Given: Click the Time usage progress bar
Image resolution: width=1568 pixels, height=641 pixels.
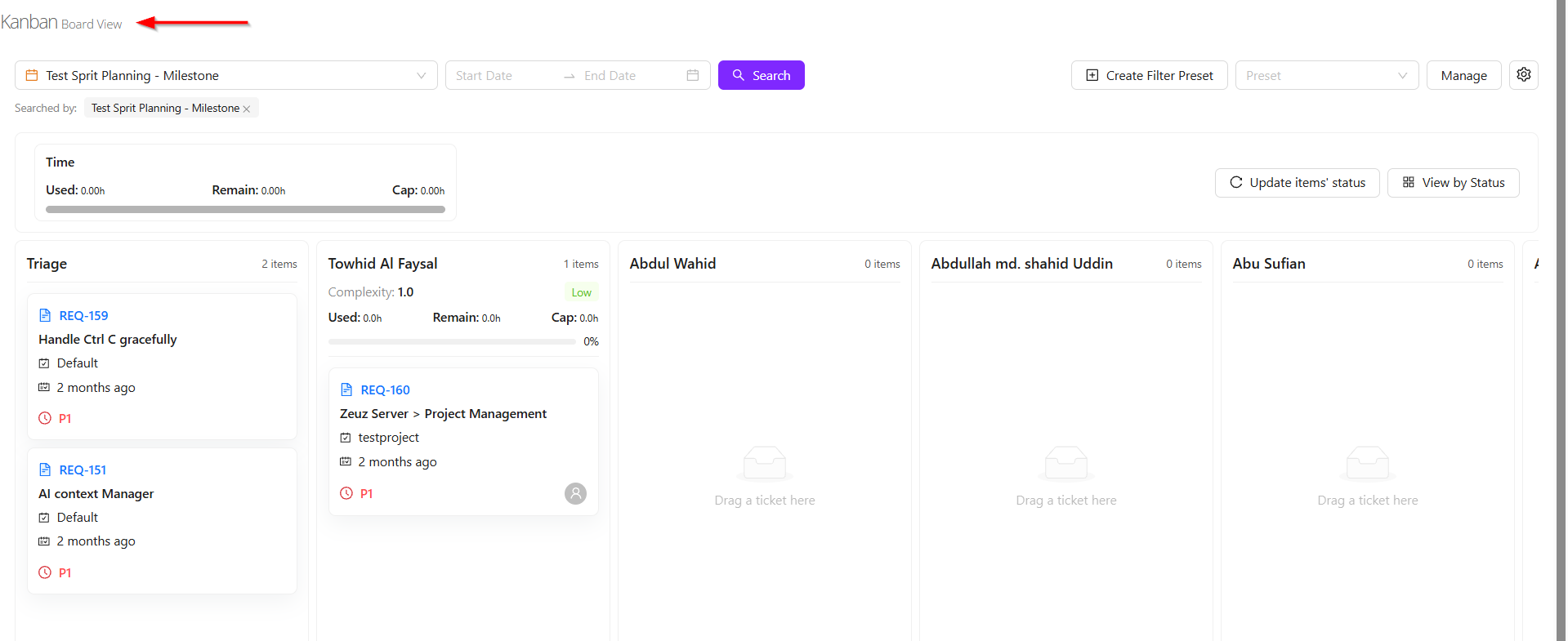Looking at the screenshot, I should pyautogui.click(x=245, y=210).
